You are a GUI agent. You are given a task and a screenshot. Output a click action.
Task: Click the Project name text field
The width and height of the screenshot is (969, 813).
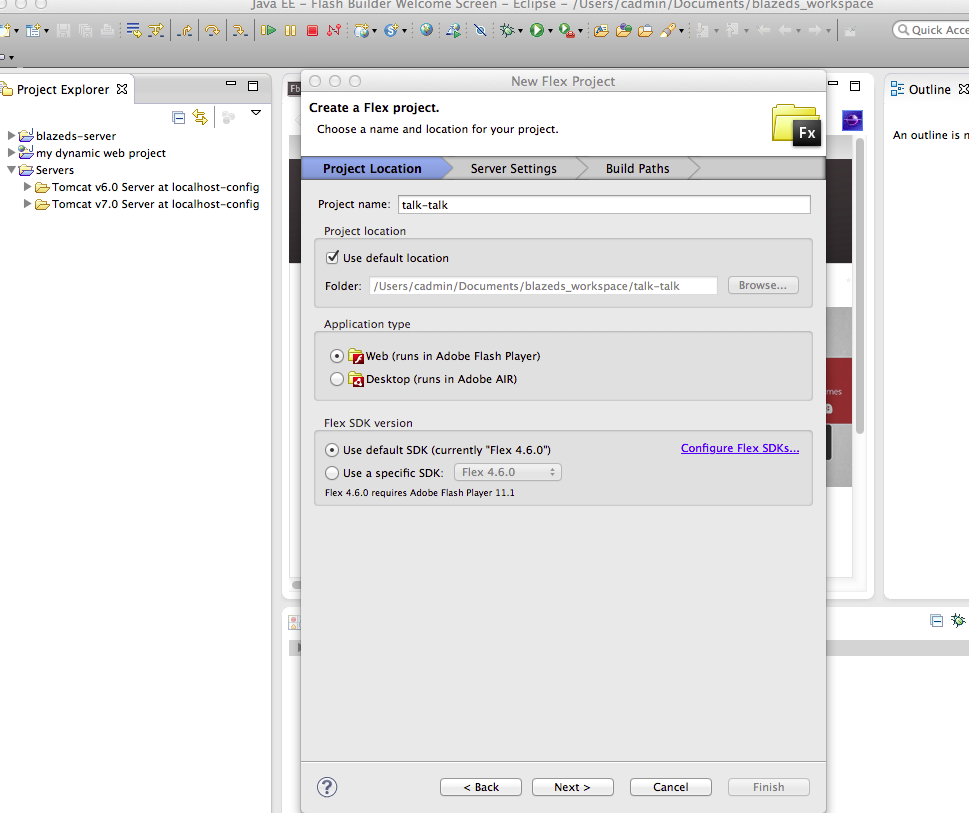pyautogui.click(x=604, y=204)
